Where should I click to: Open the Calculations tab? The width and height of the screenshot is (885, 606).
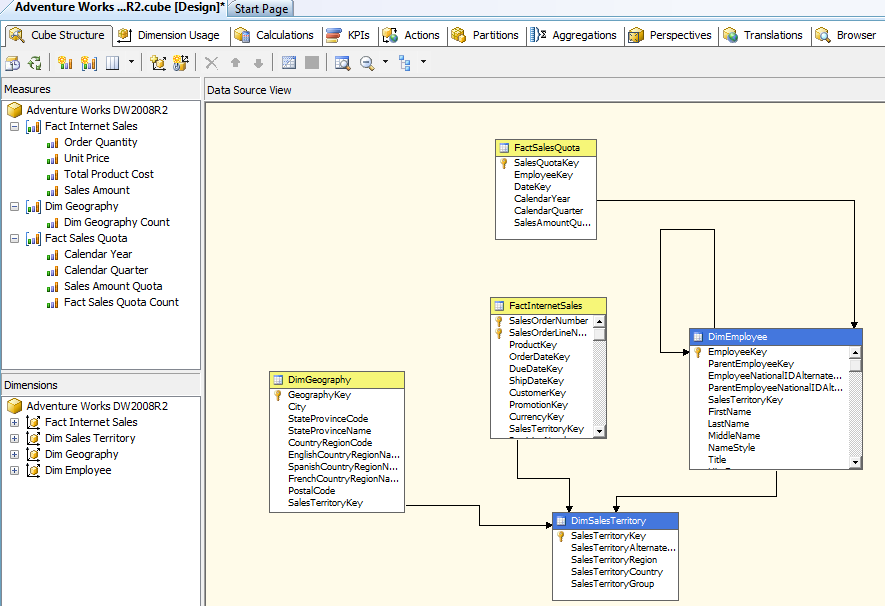coord(275,35)
